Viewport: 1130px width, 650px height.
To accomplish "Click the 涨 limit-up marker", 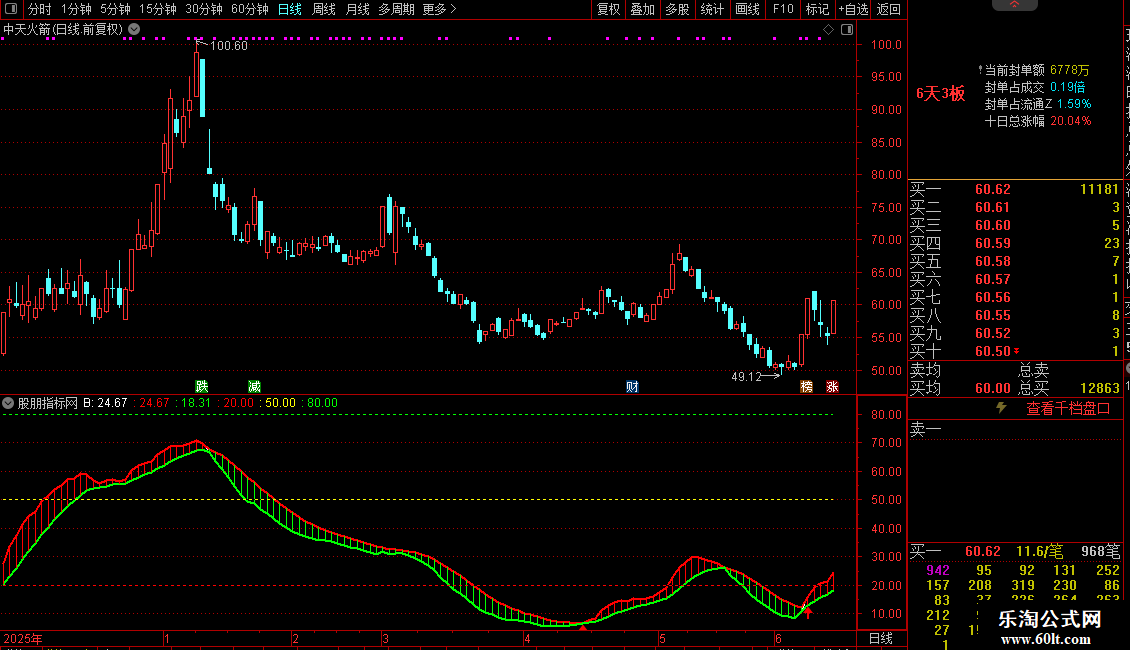I will click(832, 387).
